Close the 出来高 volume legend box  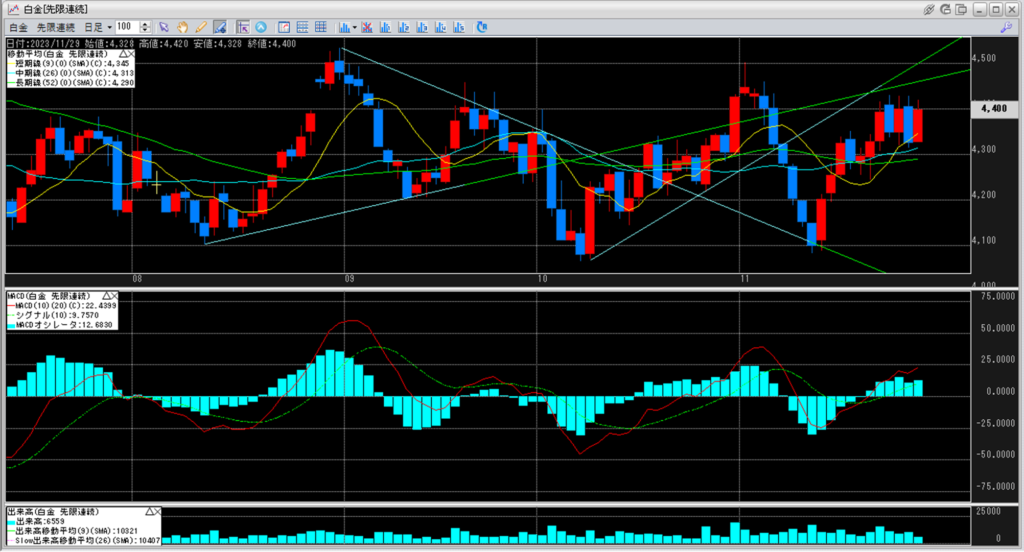157,511
